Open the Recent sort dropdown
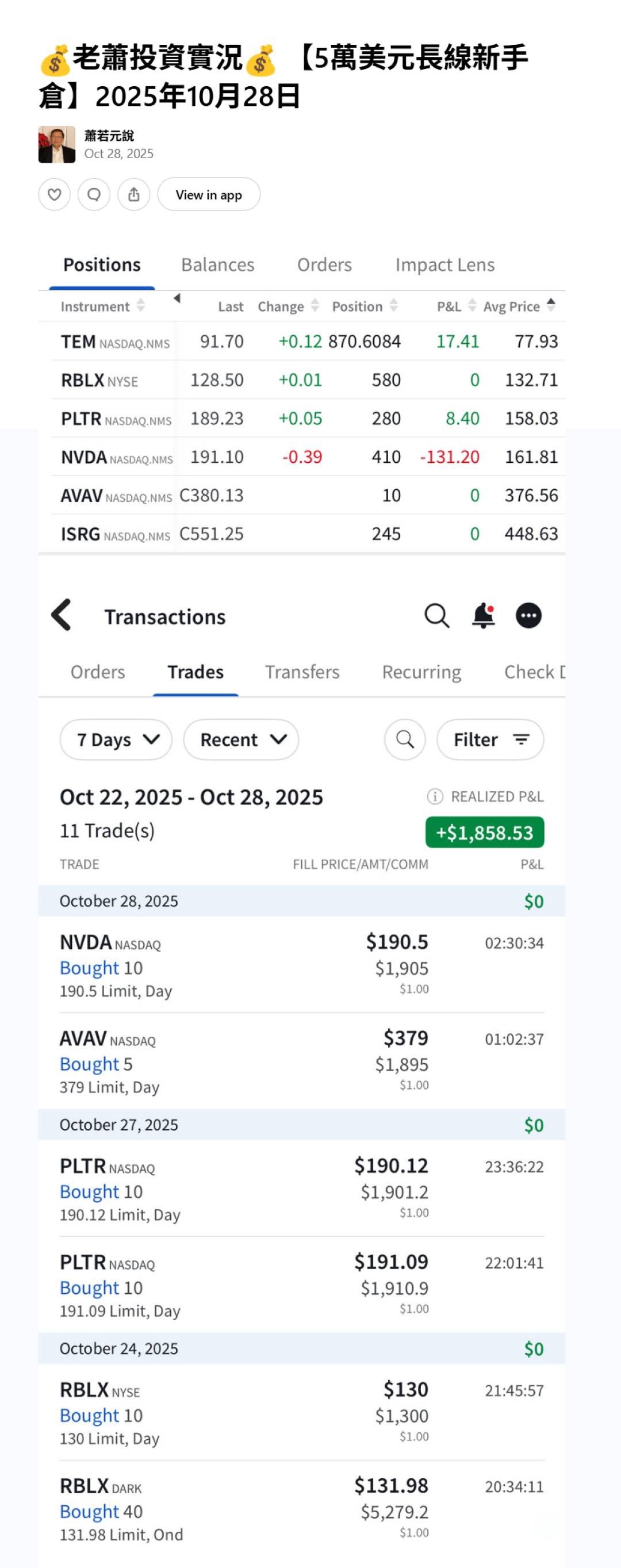Screen dimensions: 621x1568 point(240,739)
